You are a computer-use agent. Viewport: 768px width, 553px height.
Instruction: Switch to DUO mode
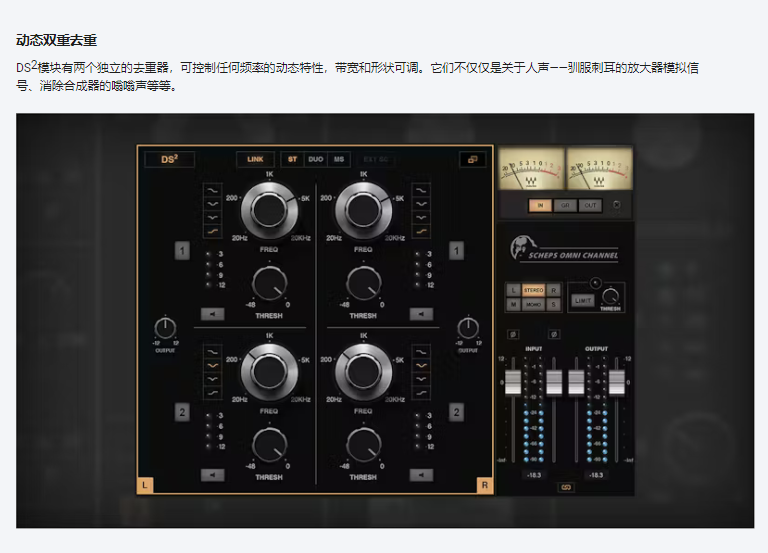[316, 159]
